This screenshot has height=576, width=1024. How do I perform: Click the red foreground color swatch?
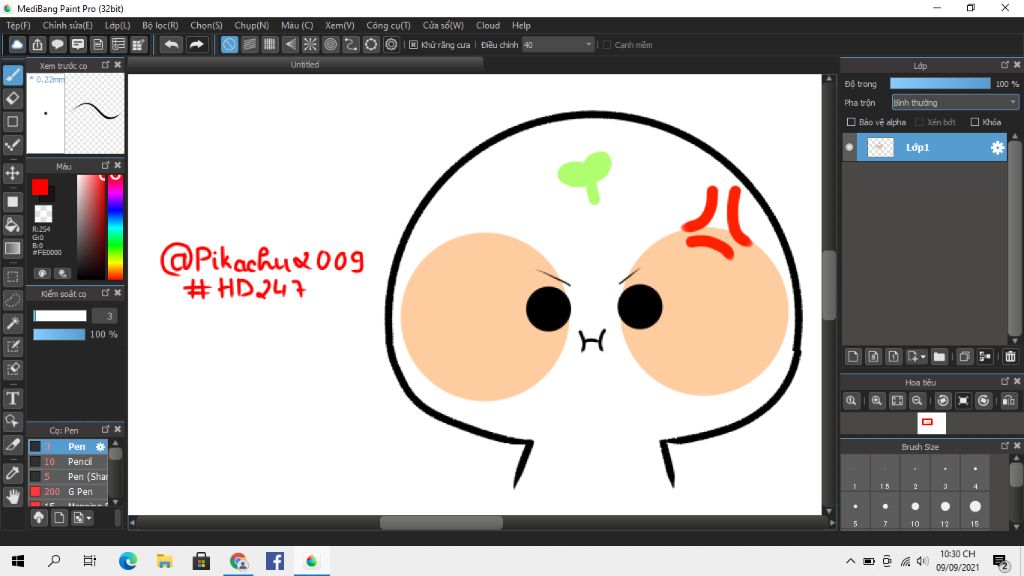click(40, 187)
